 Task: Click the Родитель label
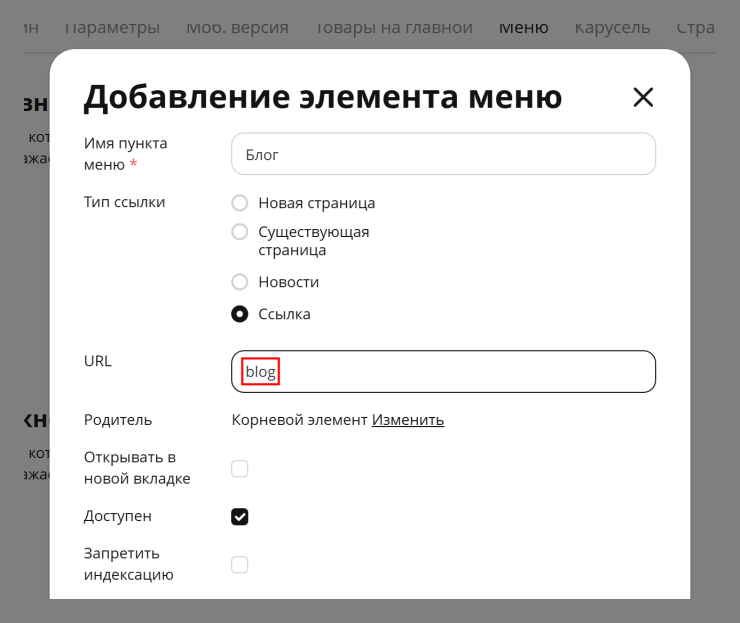click(118, 420)
